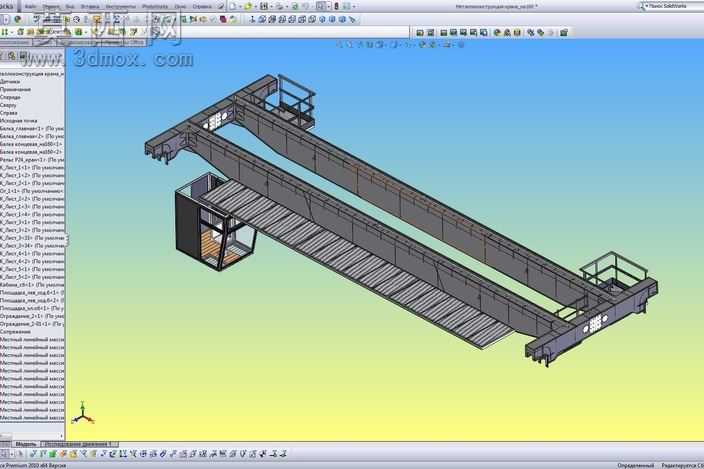
Task: Click the Select cursor tool icon
Action: click(x=321, y=6)
